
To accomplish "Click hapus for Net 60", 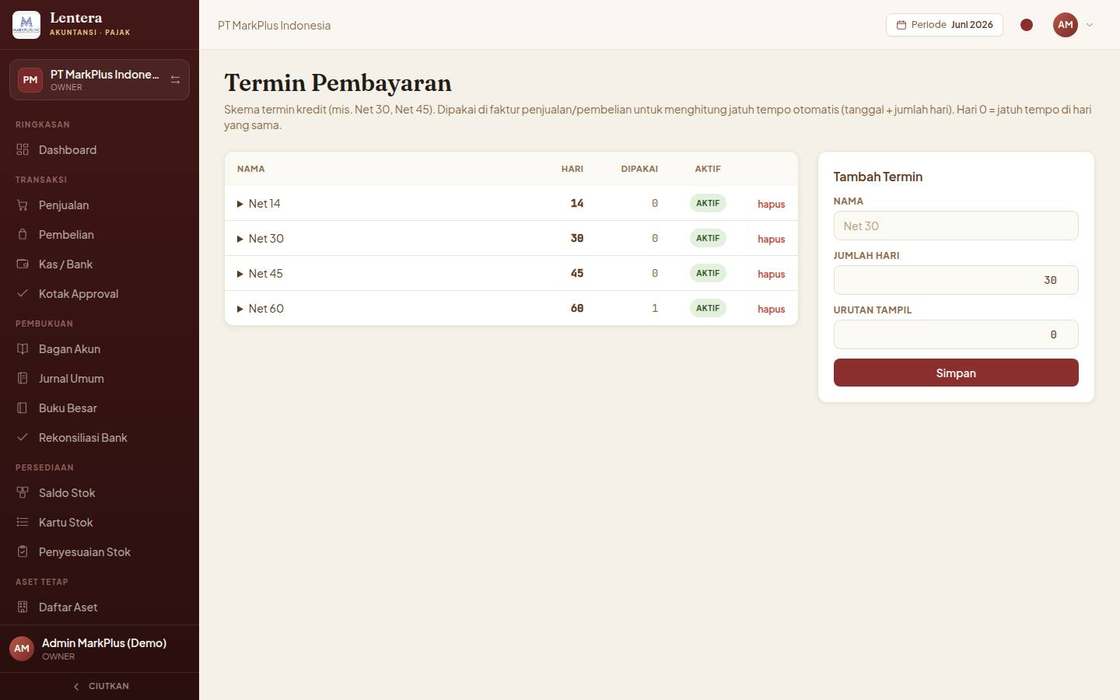I will point(771,309).
